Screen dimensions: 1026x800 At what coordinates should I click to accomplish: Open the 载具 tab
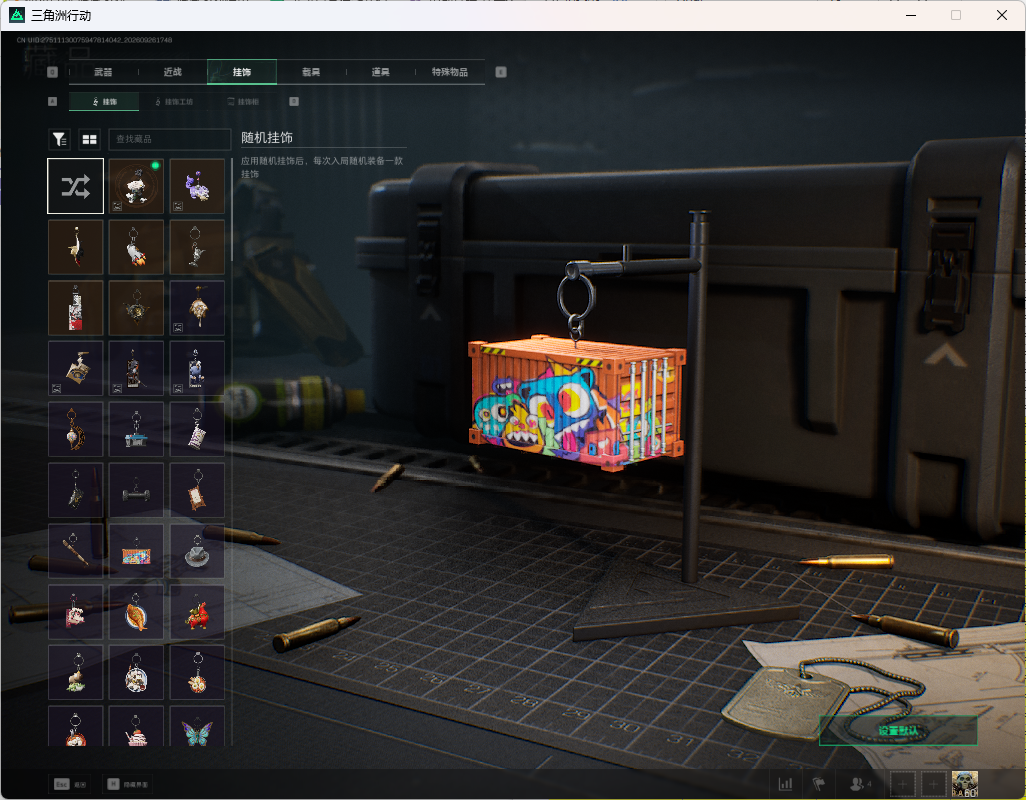tap(311, 72)
